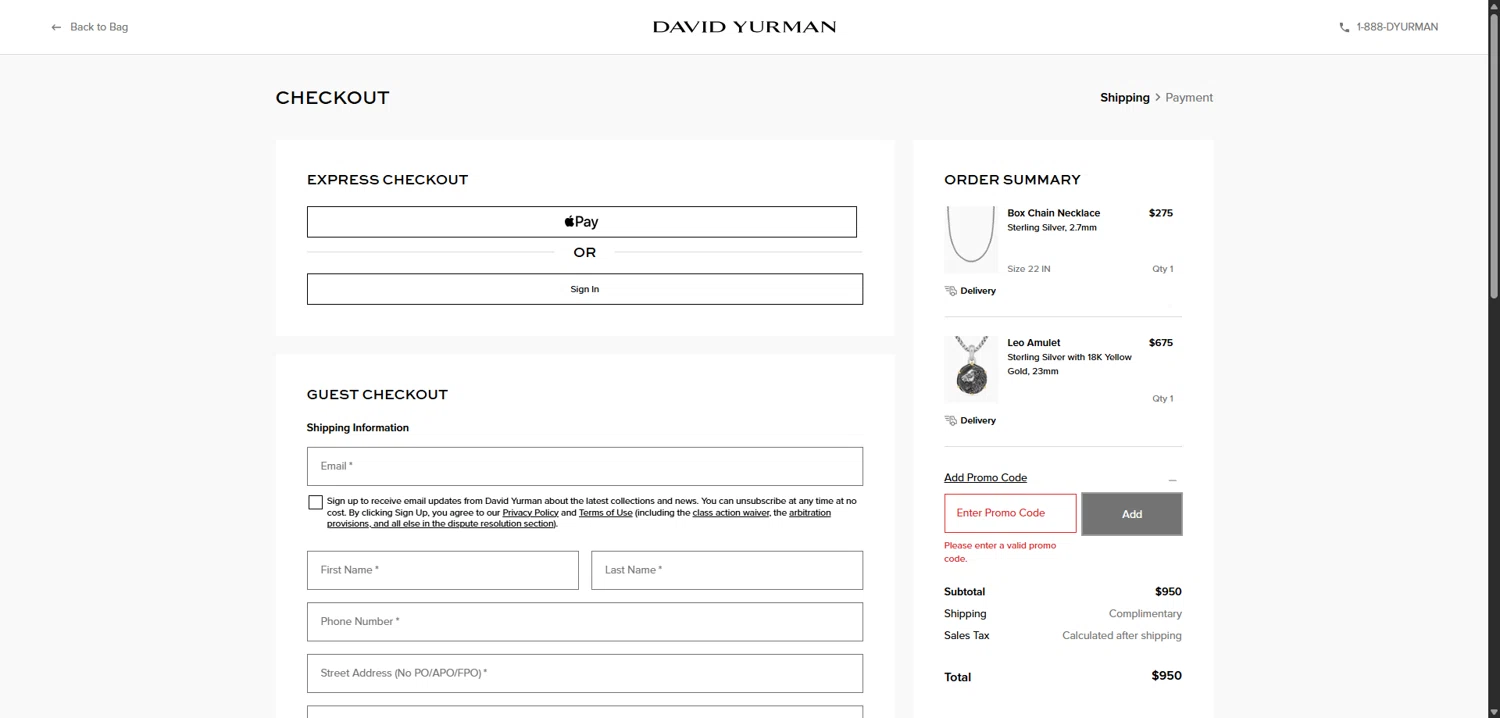
Task: Open the Leo Amulet product title
Action: click(1033, 343)
